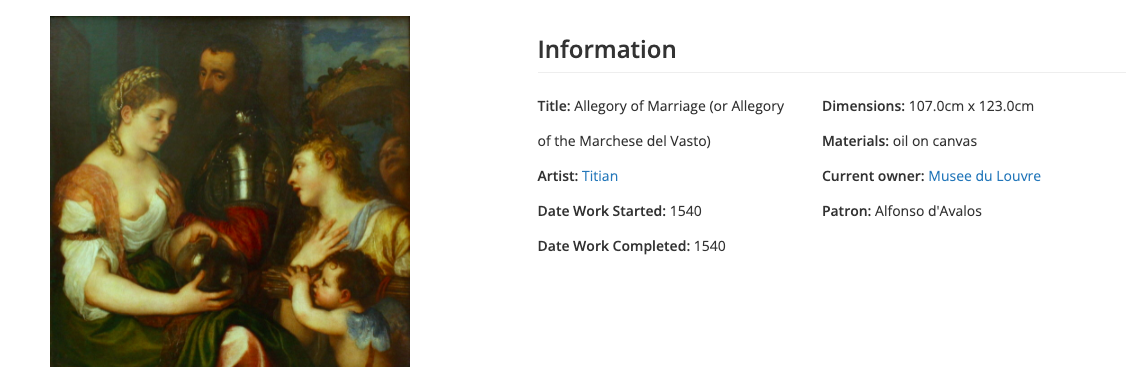Click the Dimensions label

[x=863, y=106]
